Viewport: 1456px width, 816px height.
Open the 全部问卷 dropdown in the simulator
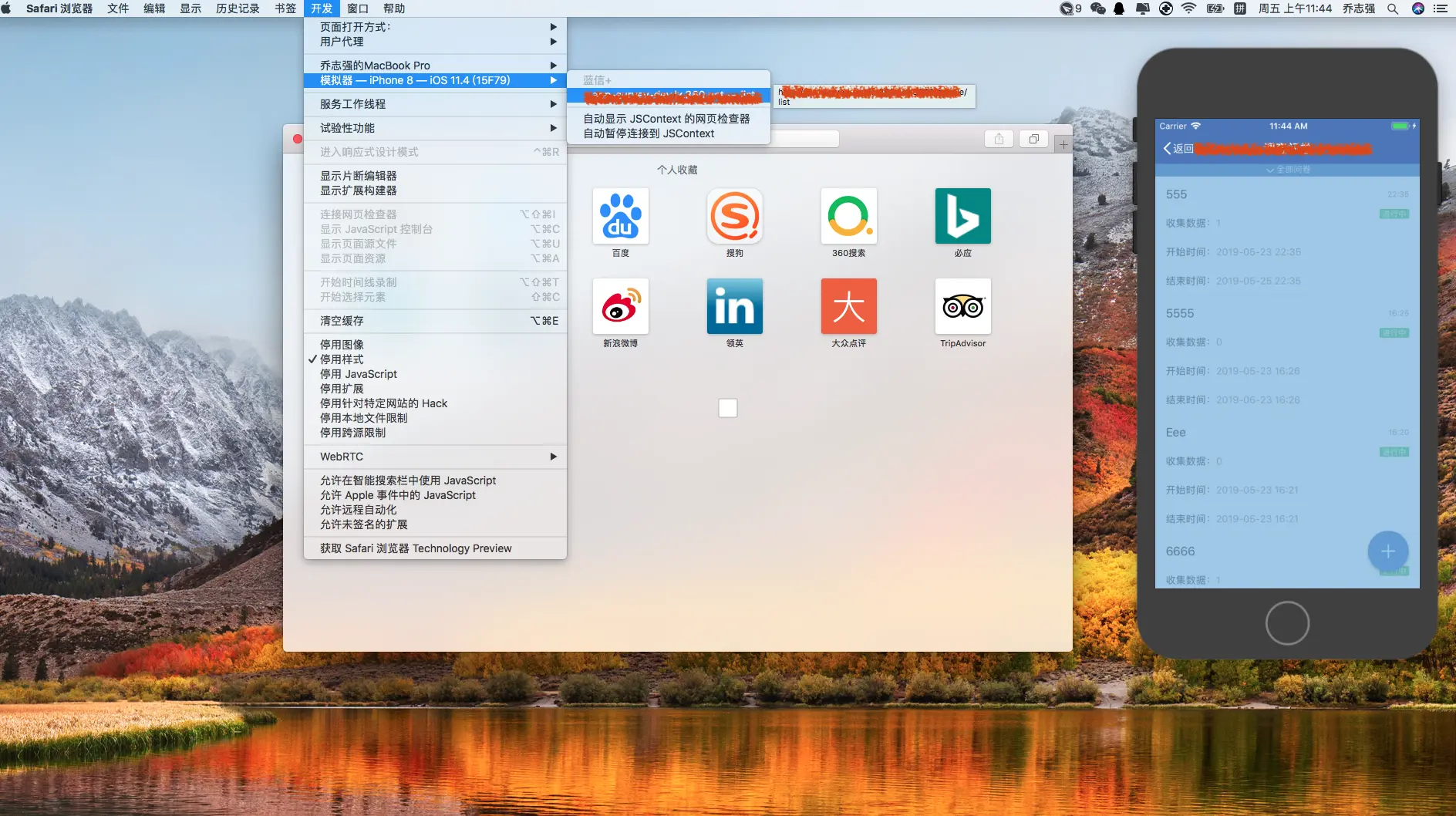point(1288,170)
